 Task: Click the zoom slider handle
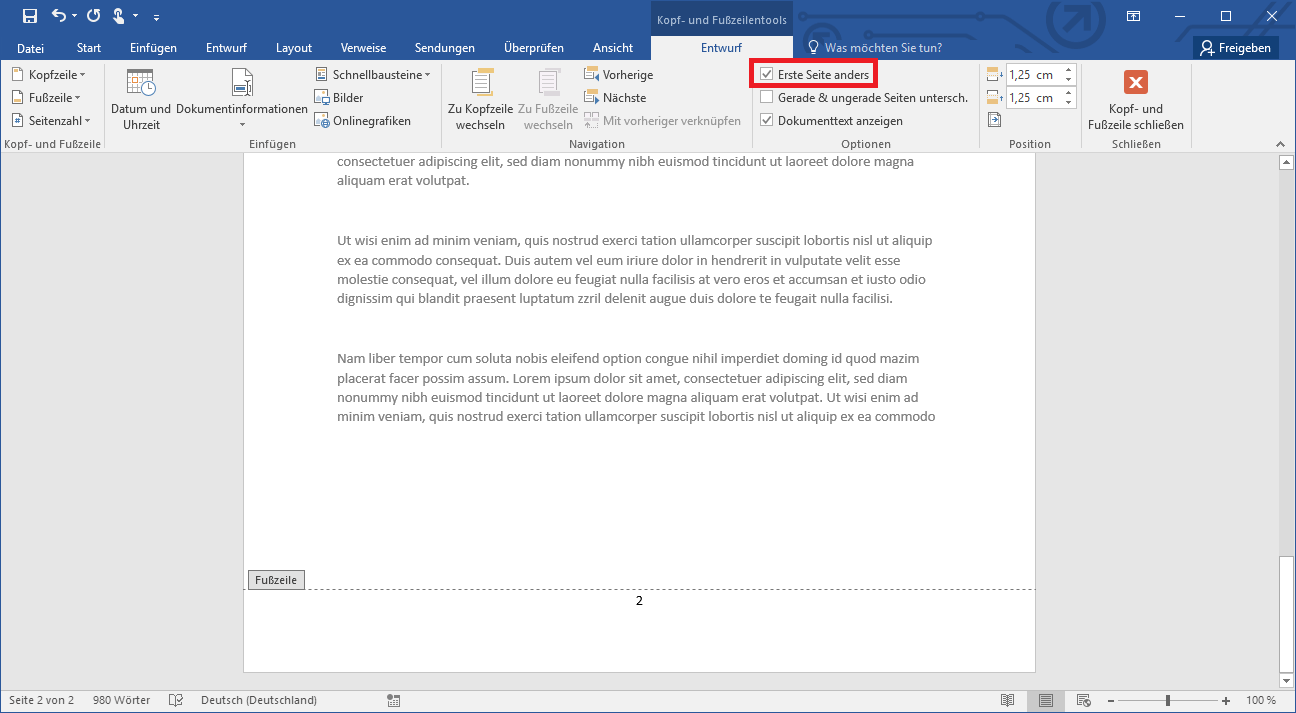point(1168,700)
